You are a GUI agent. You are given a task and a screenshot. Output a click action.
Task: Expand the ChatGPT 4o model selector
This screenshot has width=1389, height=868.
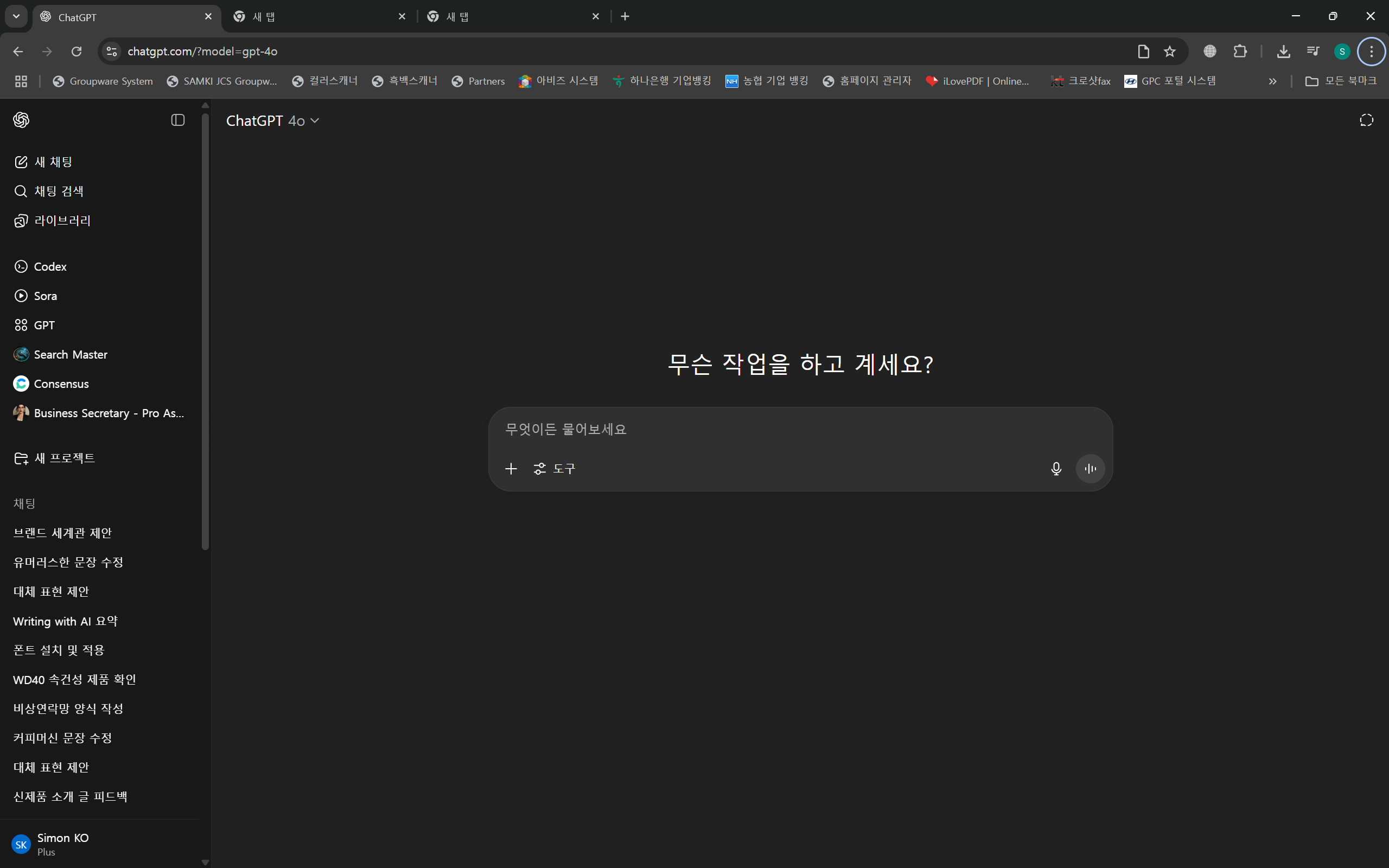(272, 120)
